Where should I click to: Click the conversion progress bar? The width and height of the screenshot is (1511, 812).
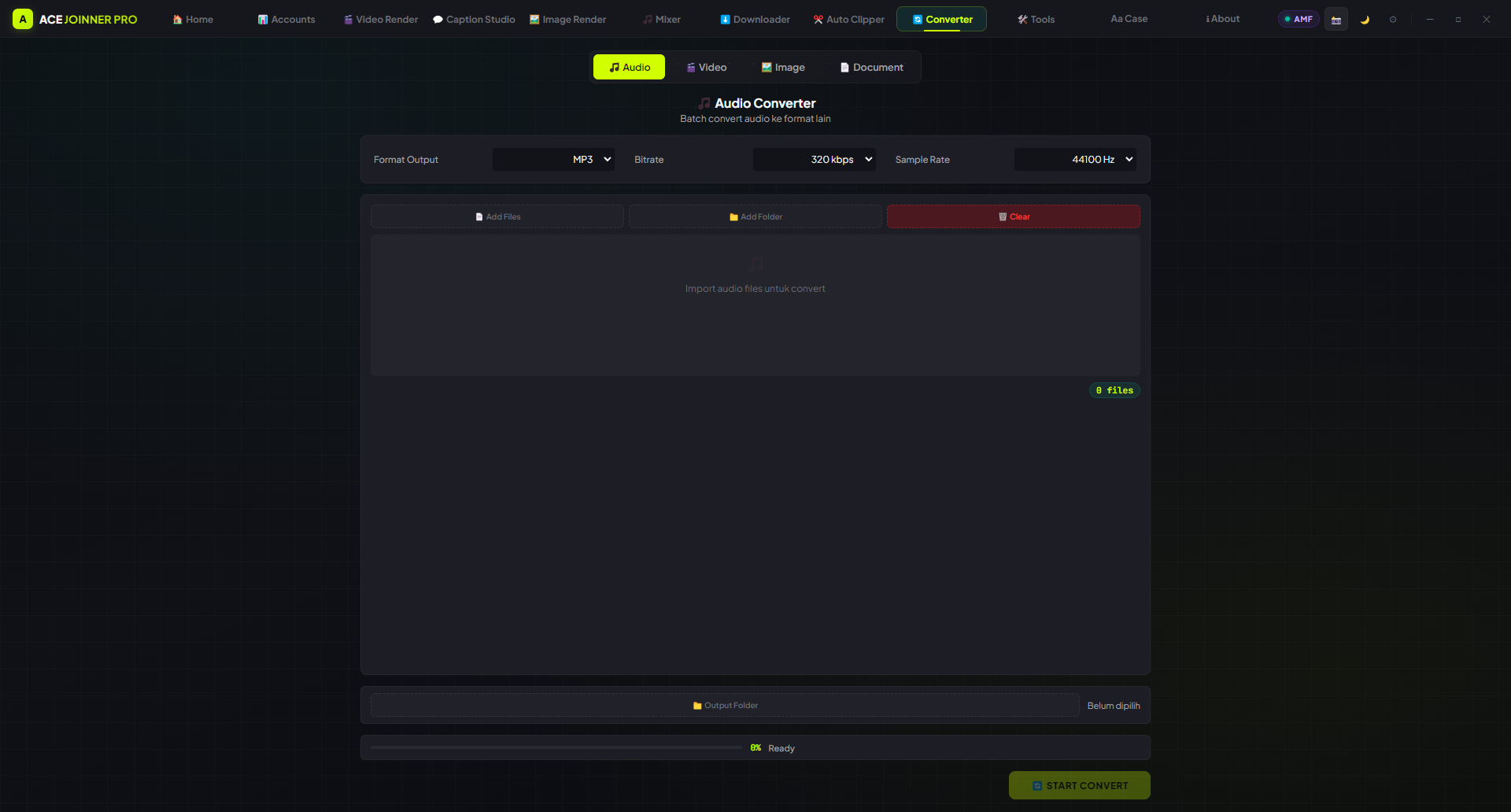point(556,747)
